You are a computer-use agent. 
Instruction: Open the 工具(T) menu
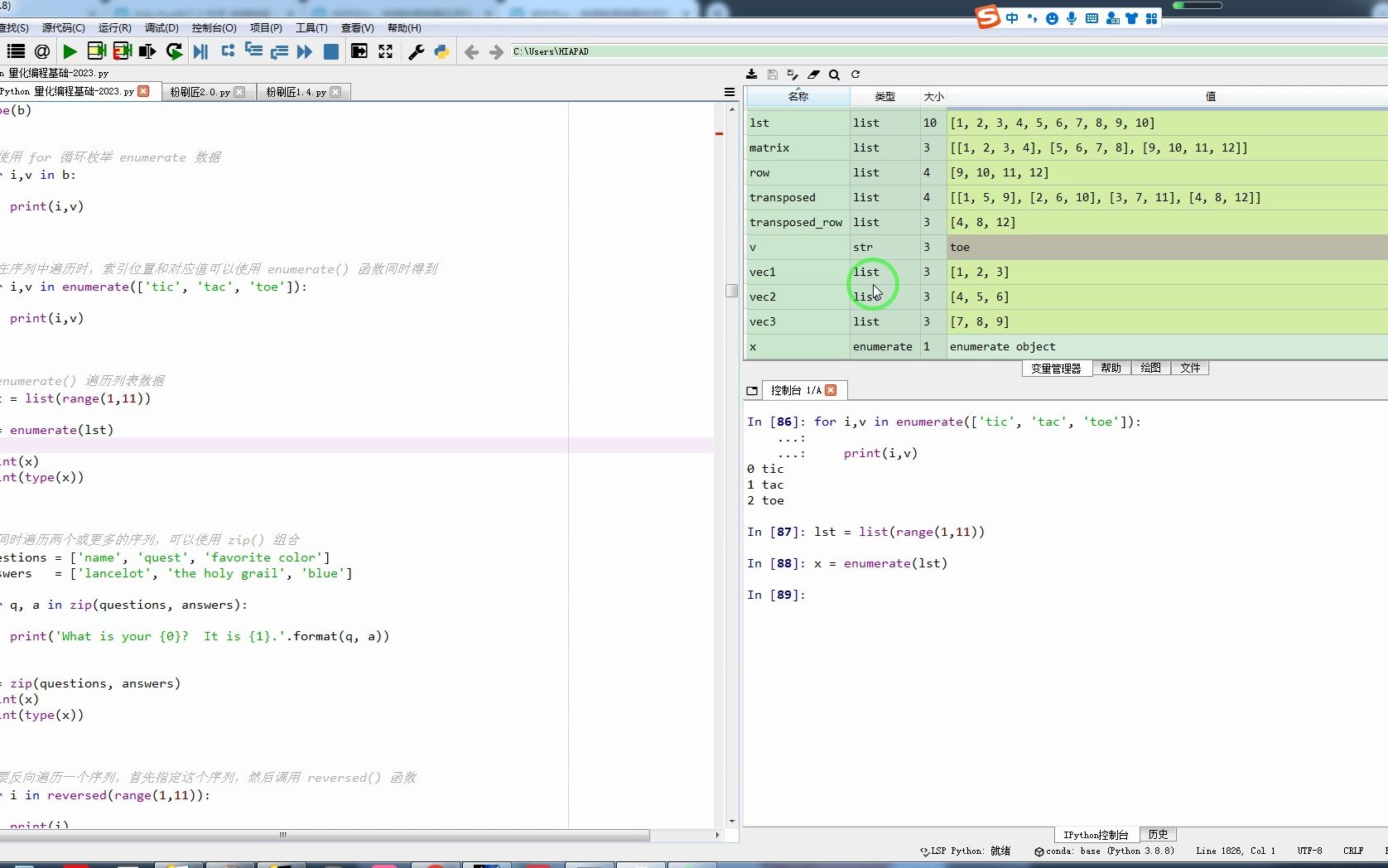(x=311, y=28)
